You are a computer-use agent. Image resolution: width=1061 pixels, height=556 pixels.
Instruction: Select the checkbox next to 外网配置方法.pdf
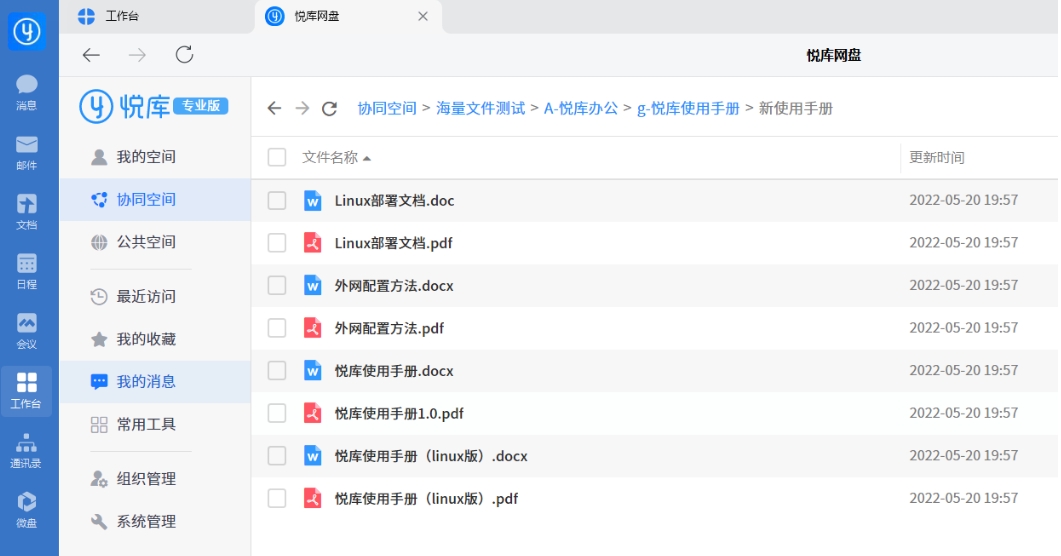pos(277,328)
